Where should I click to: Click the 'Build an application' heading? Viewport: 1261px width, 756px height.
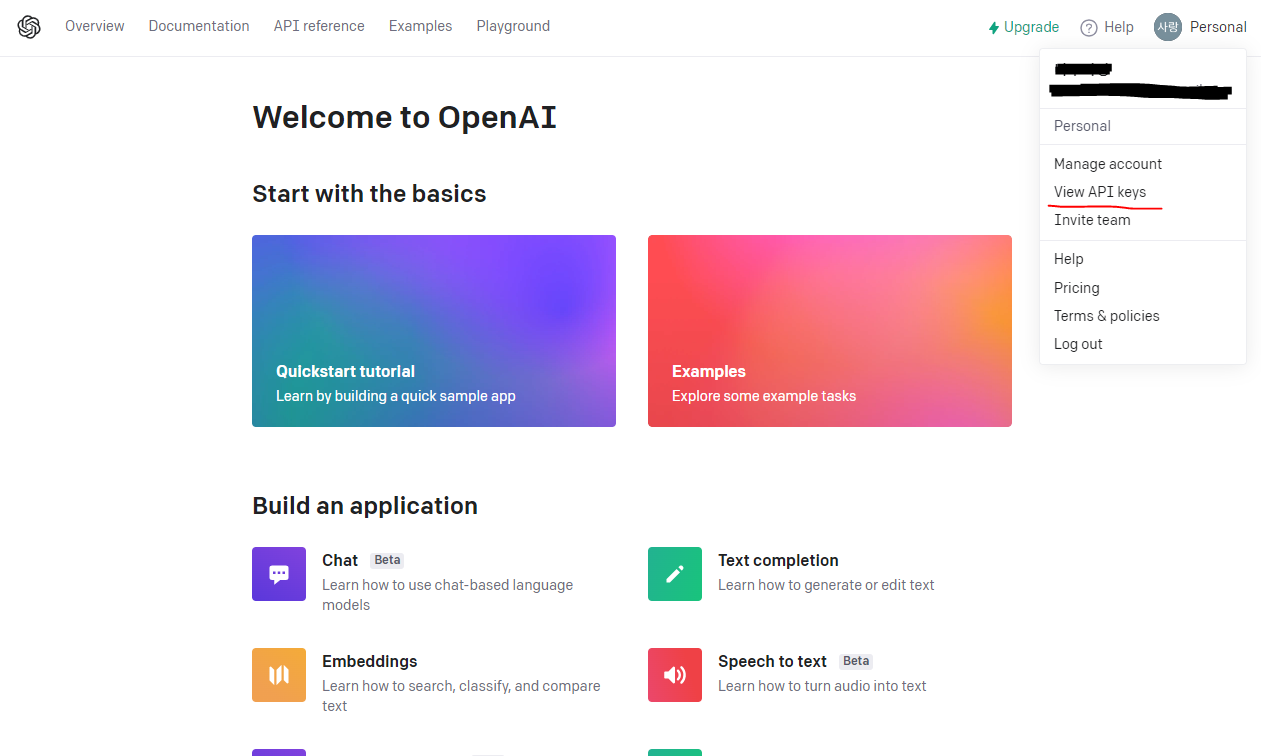point(365,505)
